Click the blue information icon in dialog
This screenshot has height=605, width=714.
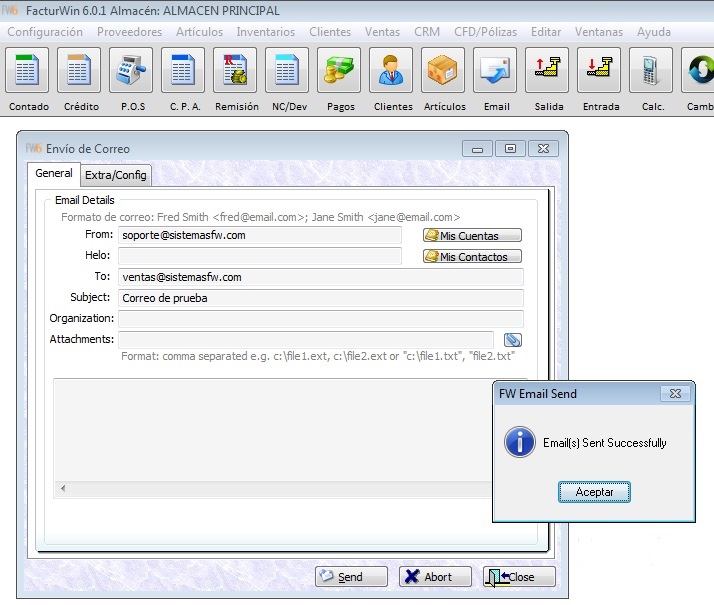(520, 442)
